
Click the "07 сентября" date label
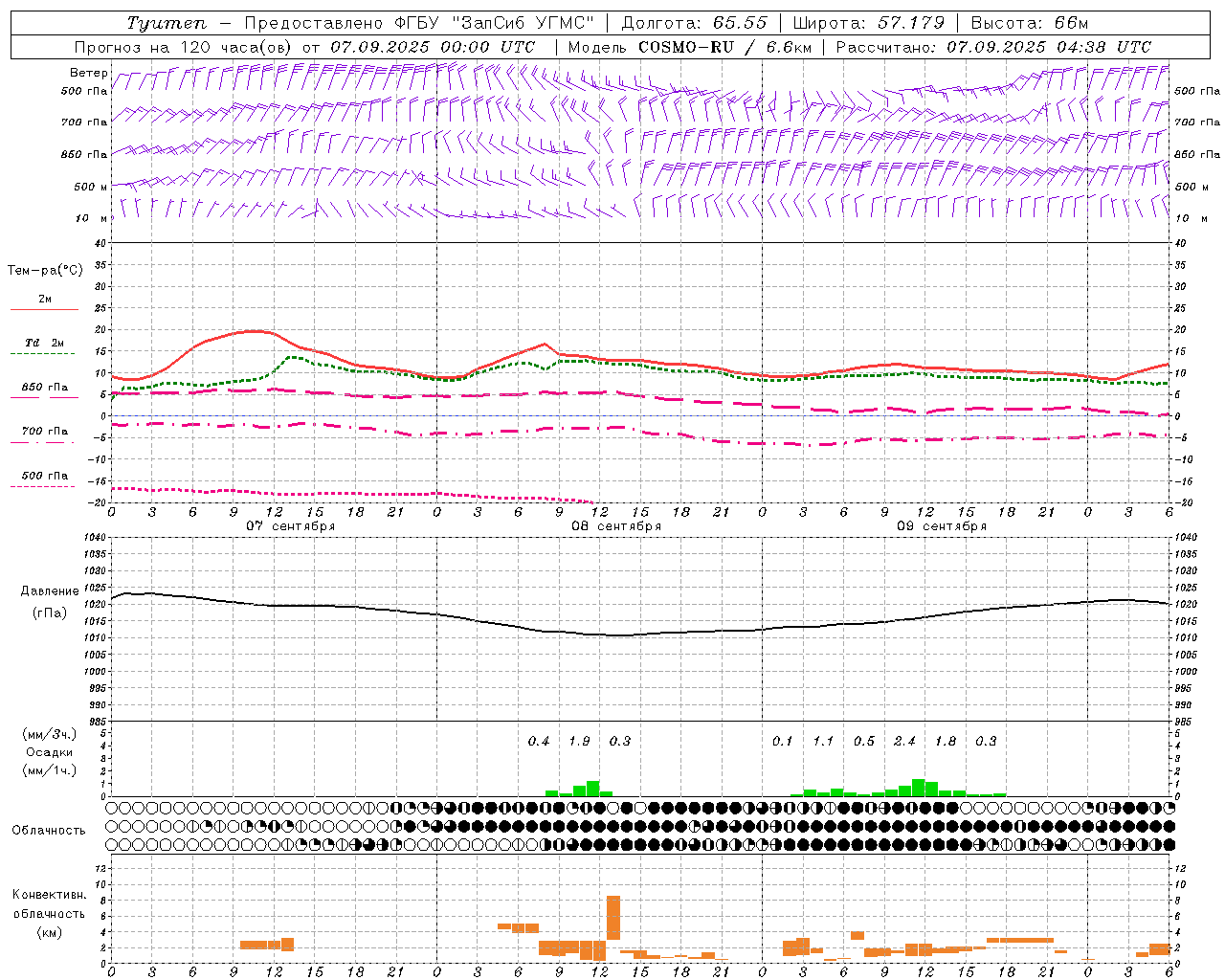tap(290, 526)
